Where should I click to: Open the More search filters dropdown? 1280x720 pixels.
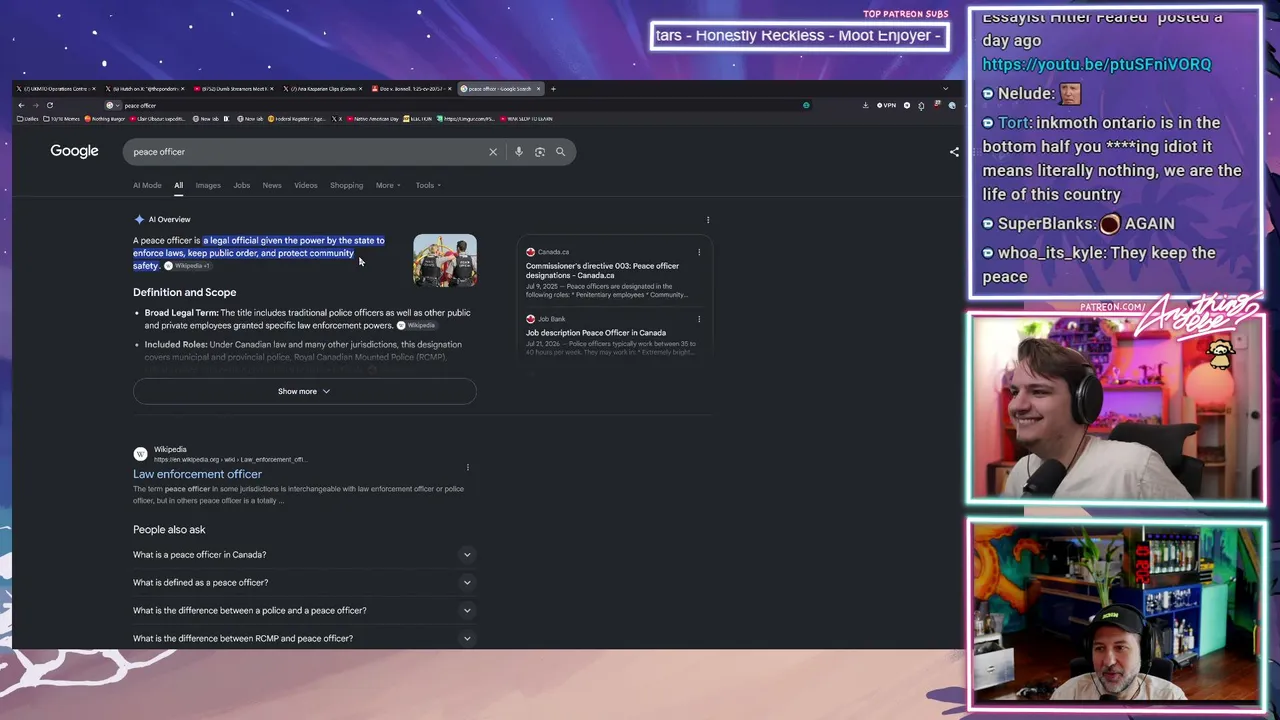click(x=388, y=185)
